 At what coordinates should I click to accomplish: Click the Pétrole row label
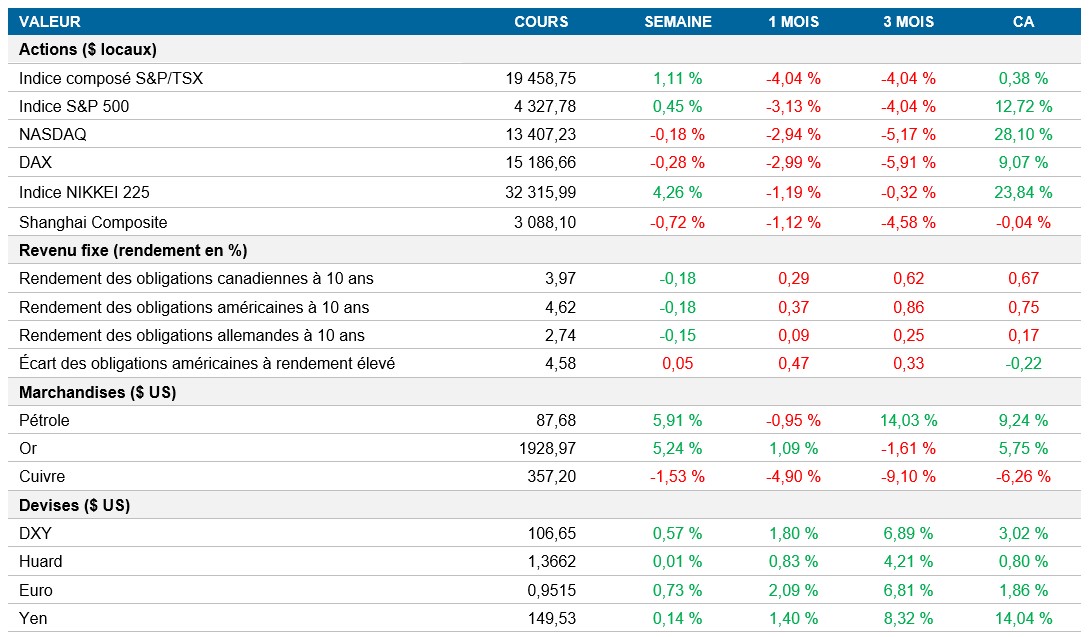tap(45, 420)
